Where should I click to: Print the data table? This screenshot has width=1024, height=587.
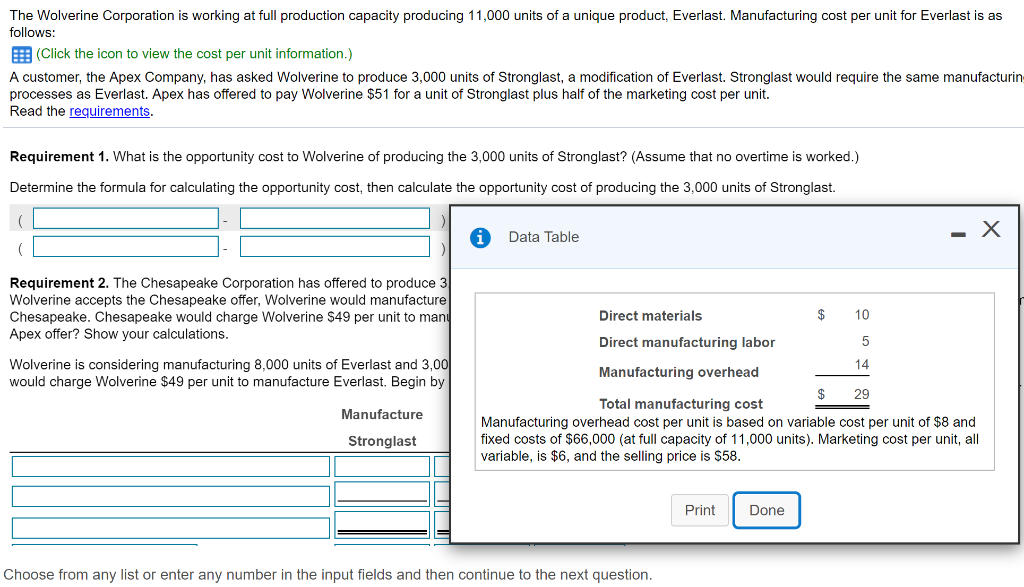(x=699, y=510)
